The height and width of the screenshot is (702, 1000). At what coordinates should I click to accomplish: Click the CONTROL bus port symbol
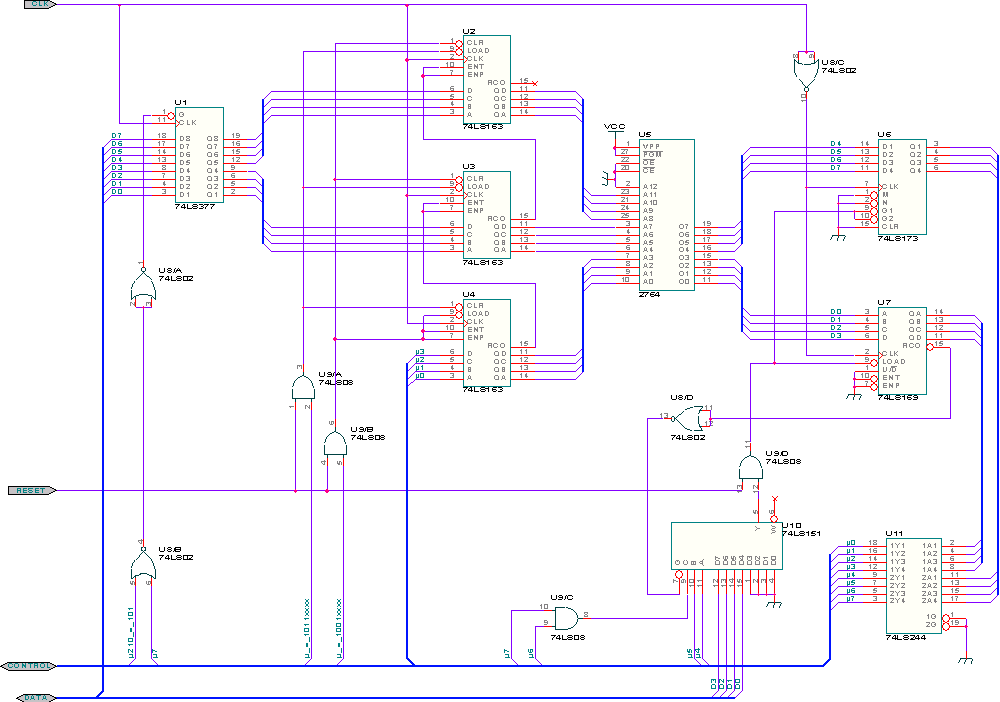[29, 666]
